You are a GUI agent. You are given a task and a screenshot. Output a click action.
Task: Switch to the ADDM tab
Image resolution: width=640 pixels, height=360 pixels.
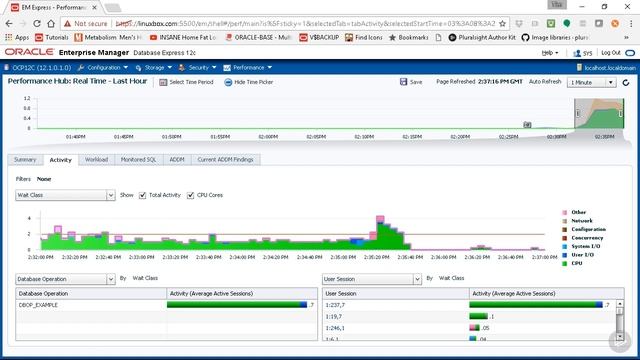177,160
